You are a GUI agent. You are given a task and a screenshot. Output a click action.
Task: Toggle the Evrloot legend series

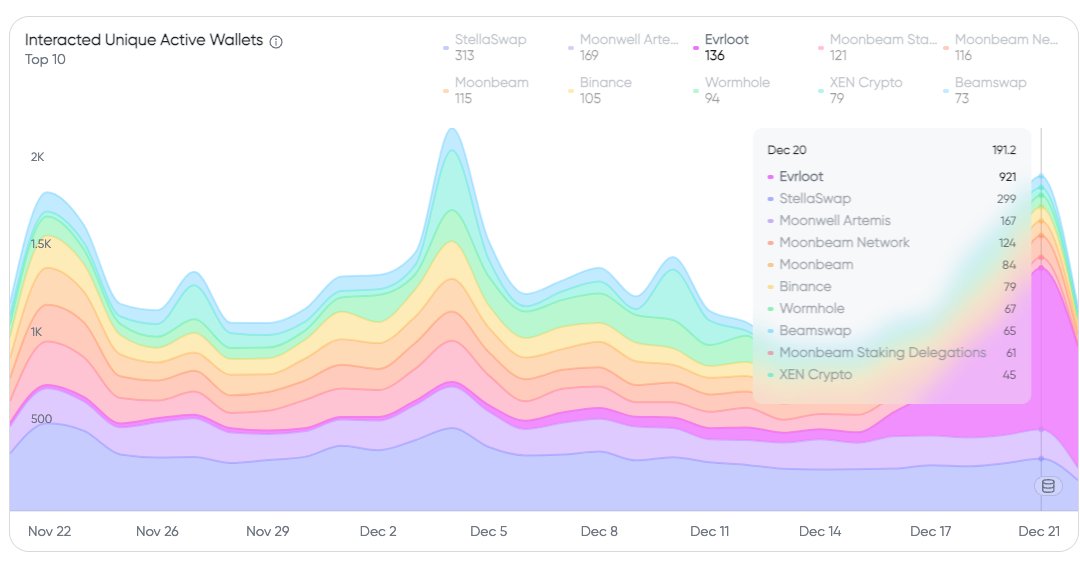(x=721, y=48)
